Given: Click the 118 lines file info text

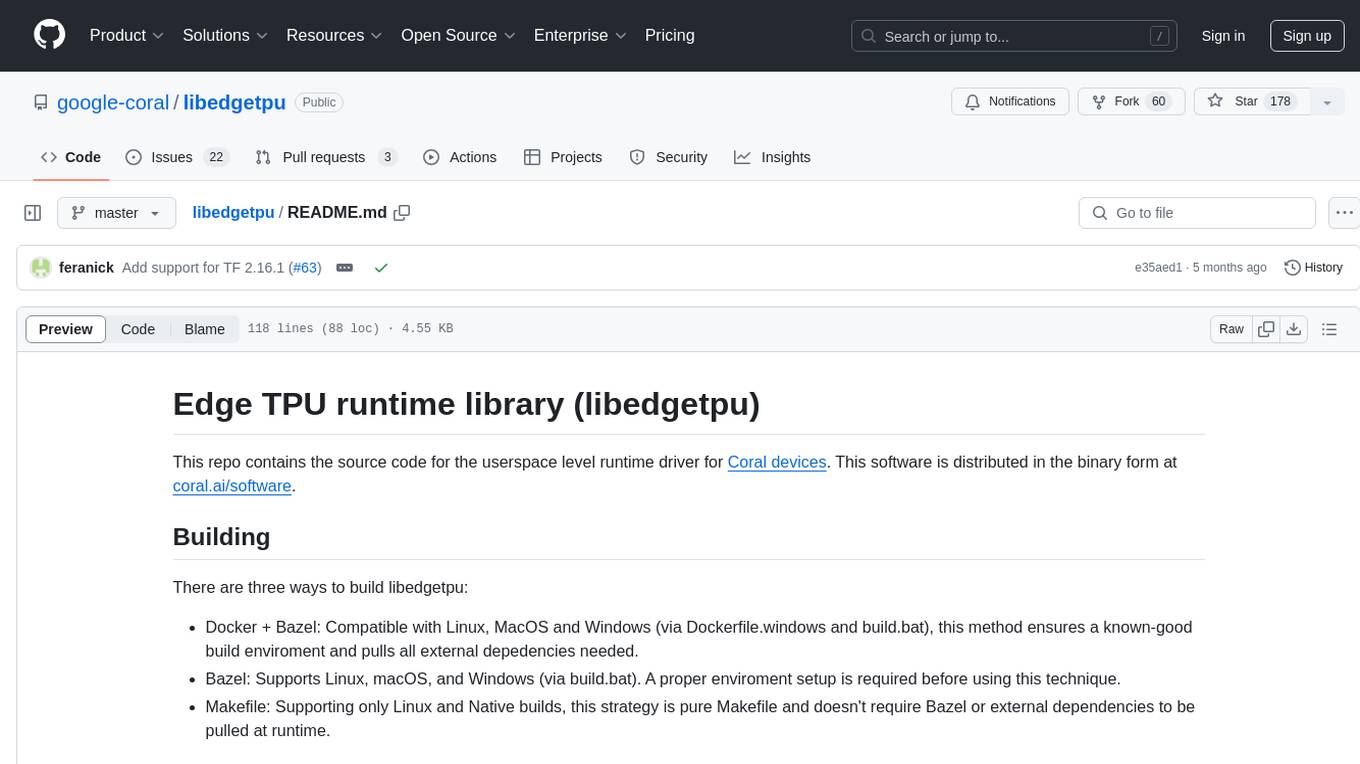Looking at the screenshot, I should click(350, 329).
